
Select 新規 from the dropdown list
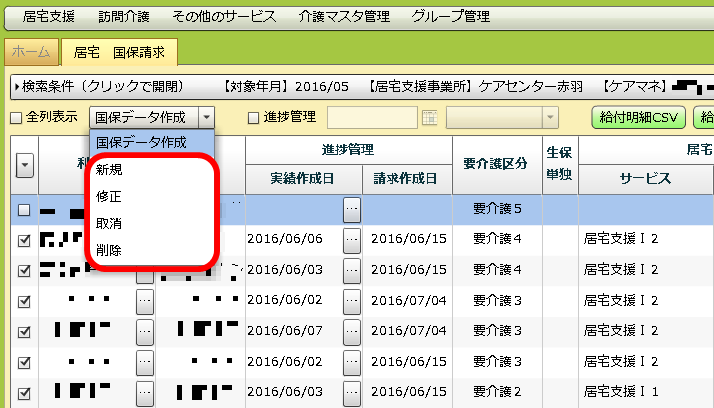110,171
